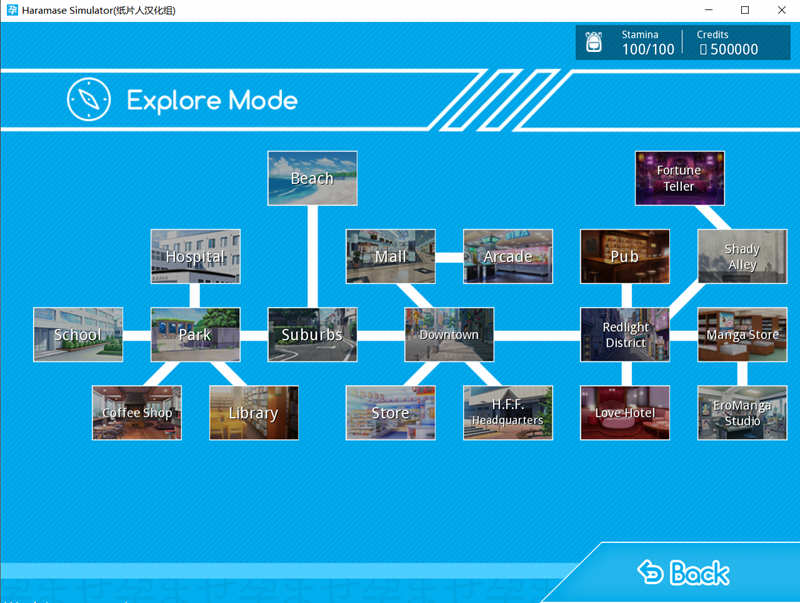Enter the Pub location
Viewport: 800px width, 603px height.
[x=625, y=256]
